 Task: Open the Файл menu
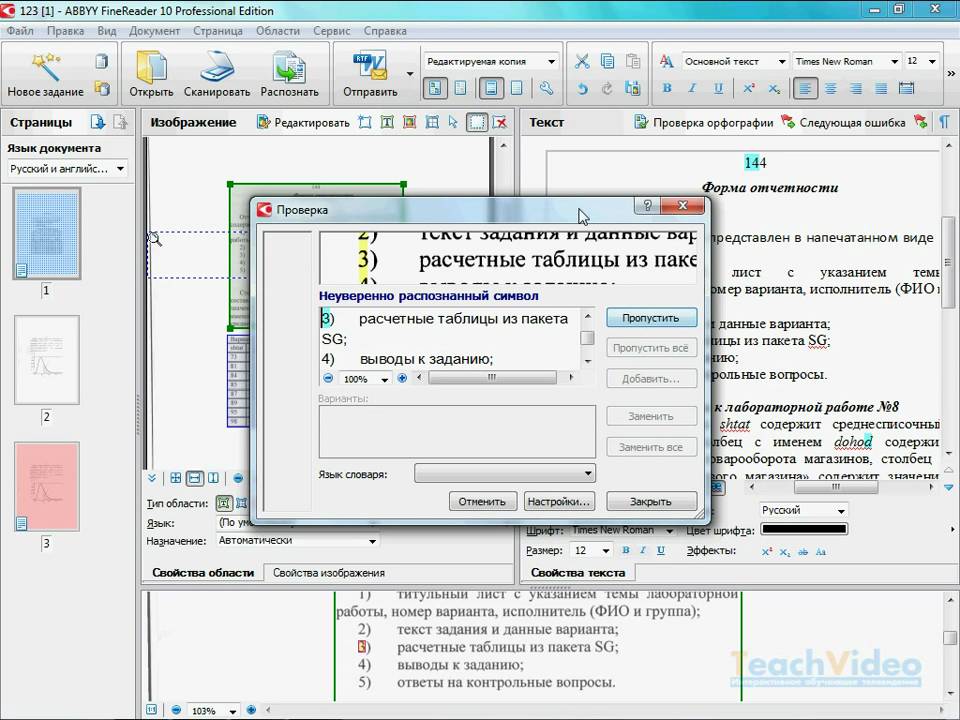click(20, 31)
